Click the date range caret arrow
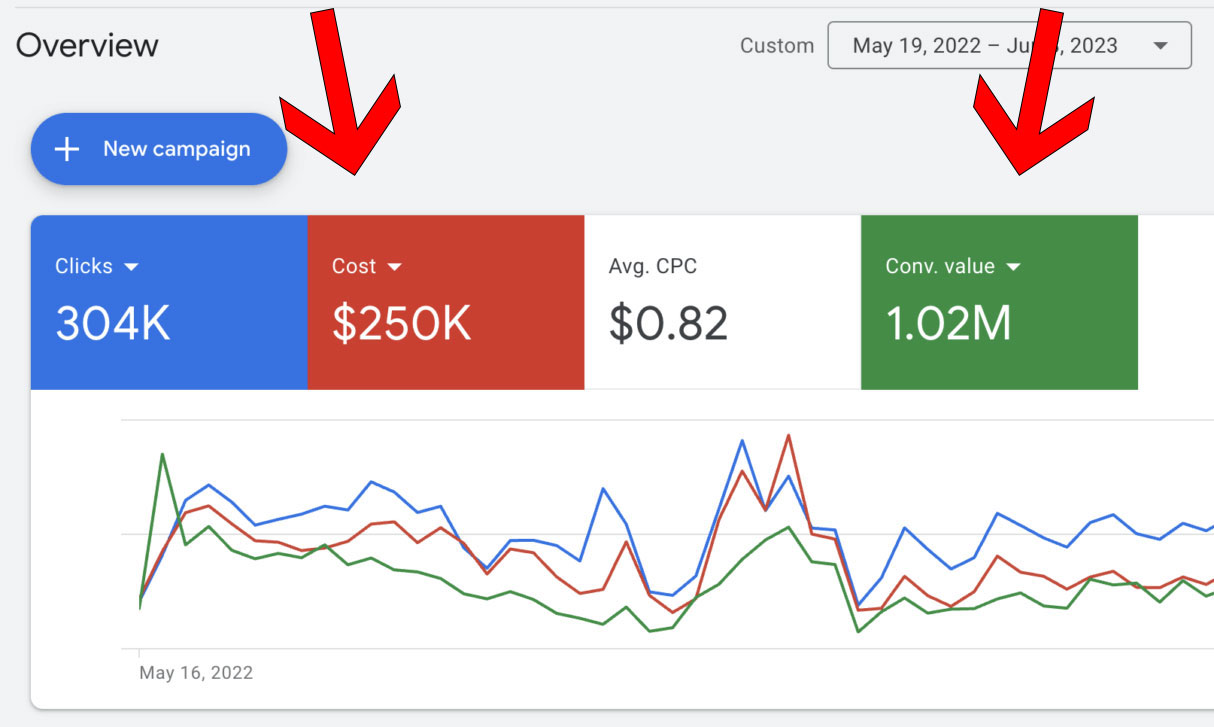1214x727 pixels. pos(1160,46)
